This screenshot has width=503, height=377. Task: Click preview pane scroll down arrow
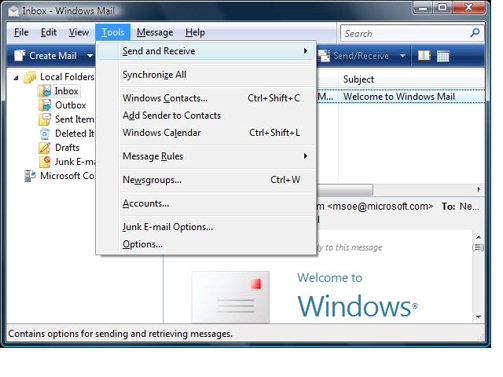point(479,316)
